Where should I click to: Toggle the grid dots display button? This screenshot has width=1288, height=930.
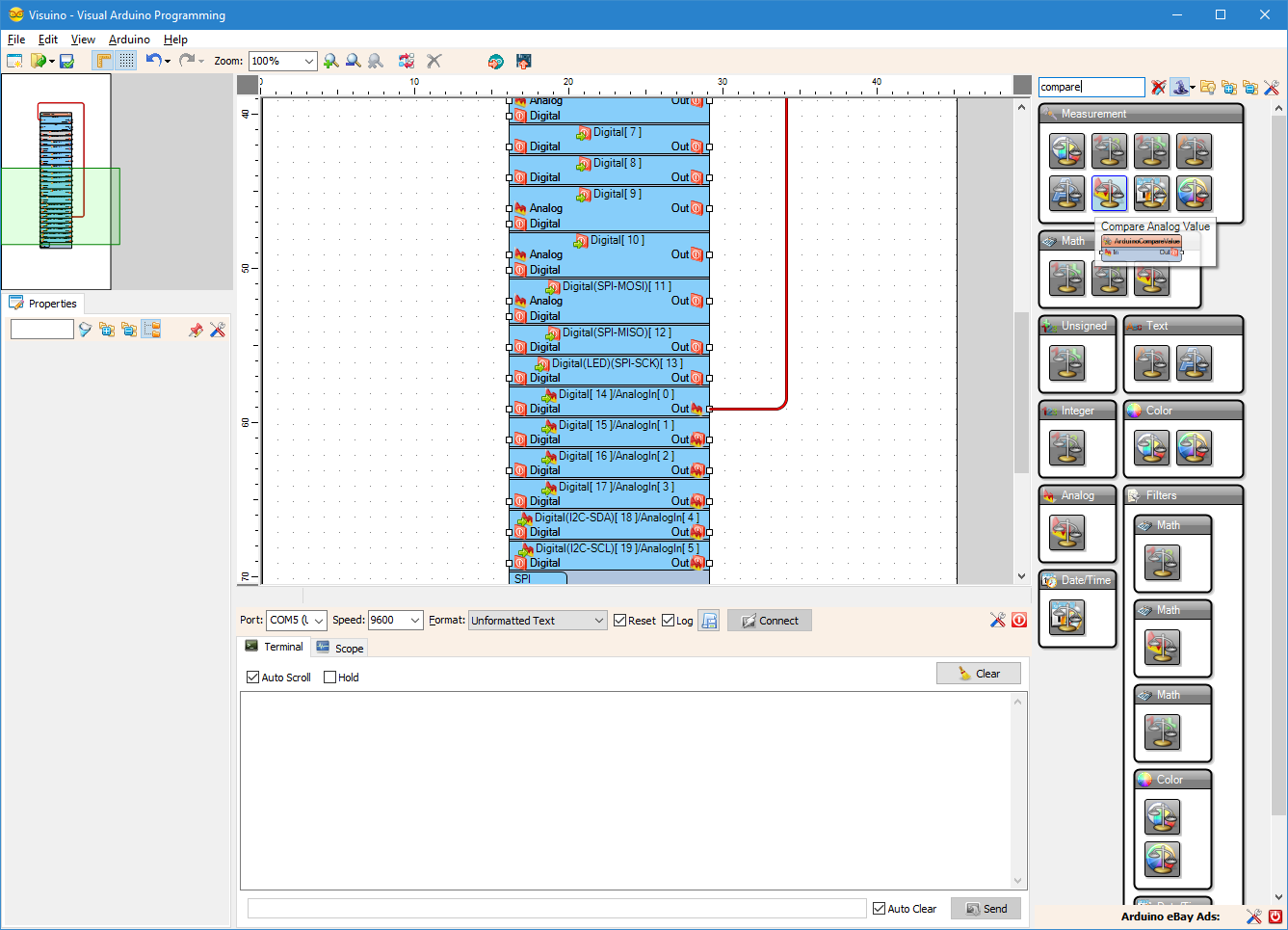click(x=126, y=61)
